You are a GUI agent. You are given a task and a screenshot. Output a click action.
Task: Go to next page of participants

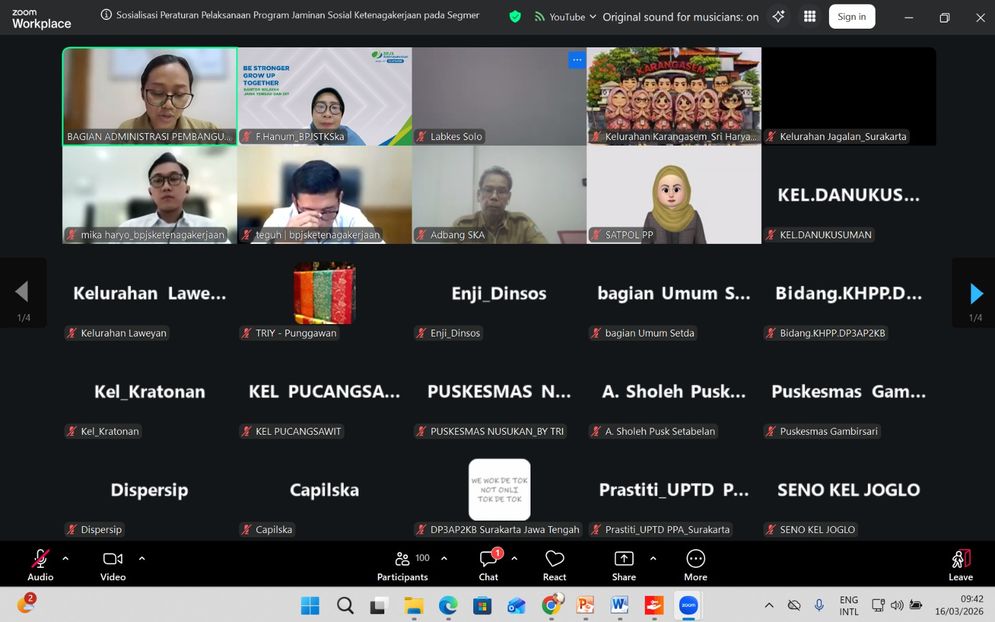tap(976, 293)
